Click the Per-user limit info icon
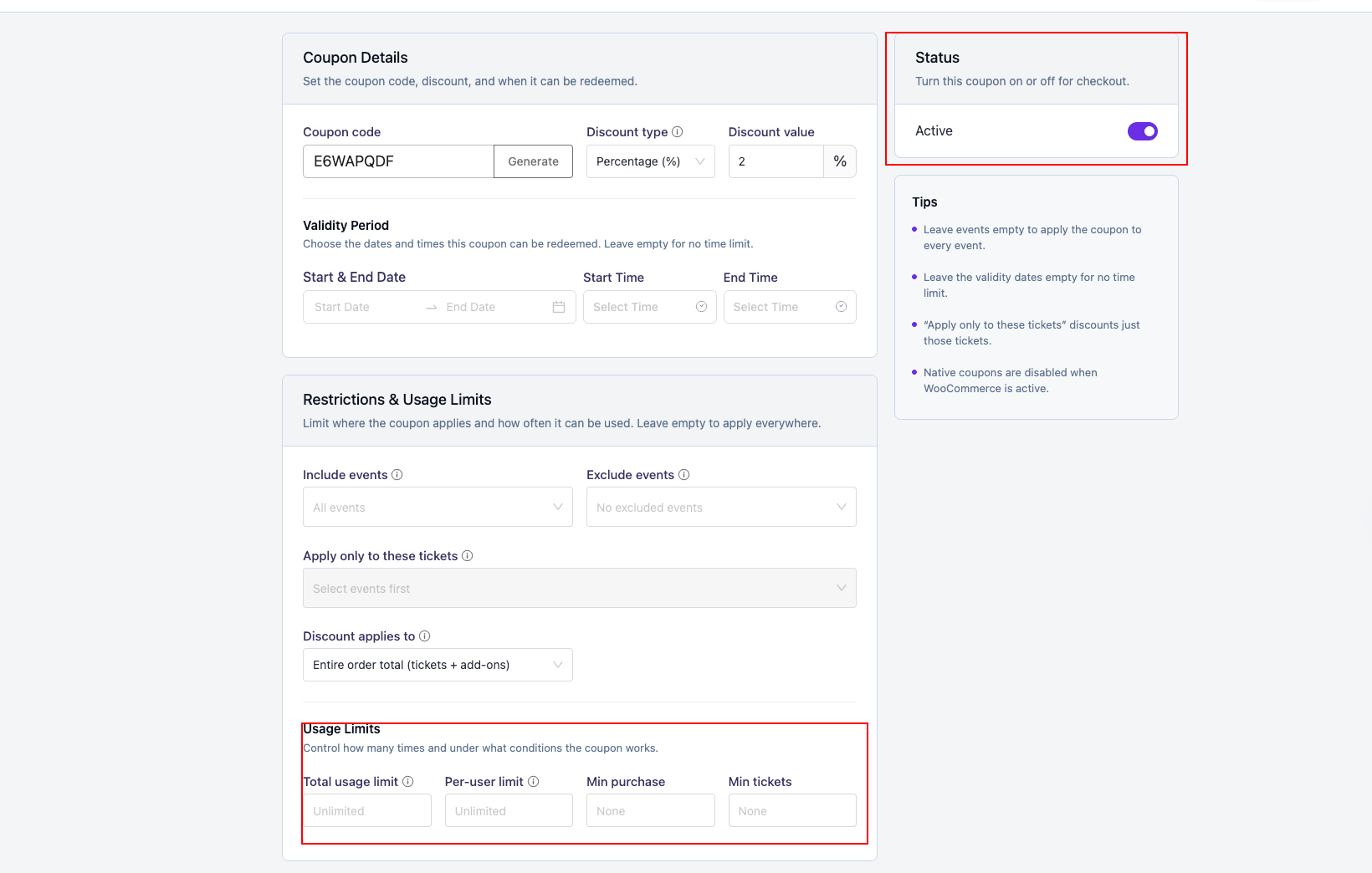This screenshot has width=1372, height=873. [x=534, y=781]
